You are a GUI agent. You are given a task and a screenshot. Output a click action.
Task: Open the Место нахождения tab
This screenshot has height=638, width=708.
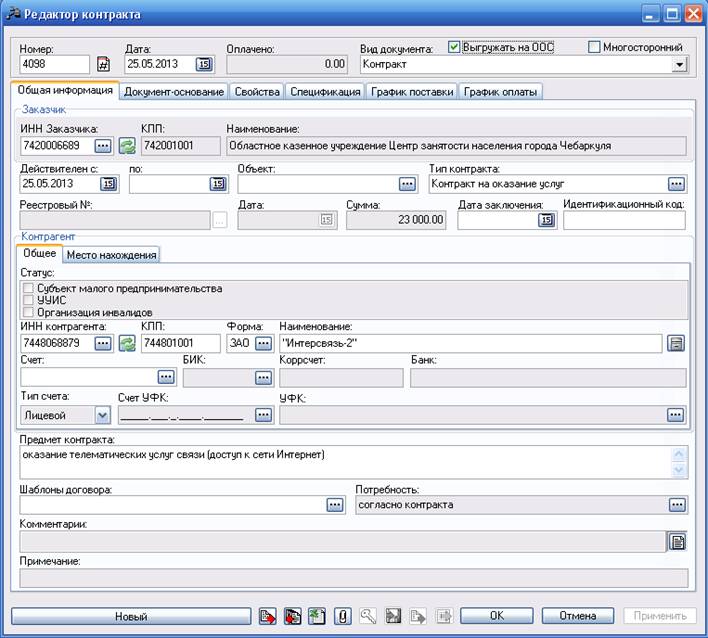click(x=118, y=255)
